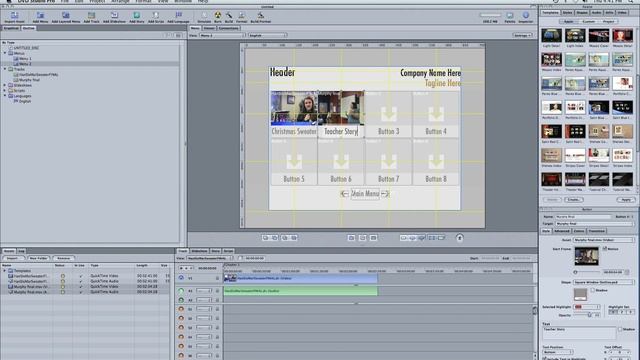This screenshot has height=360, width=640.
Task: Click the Add Track toolbar icon
Action: pos(91,16)
